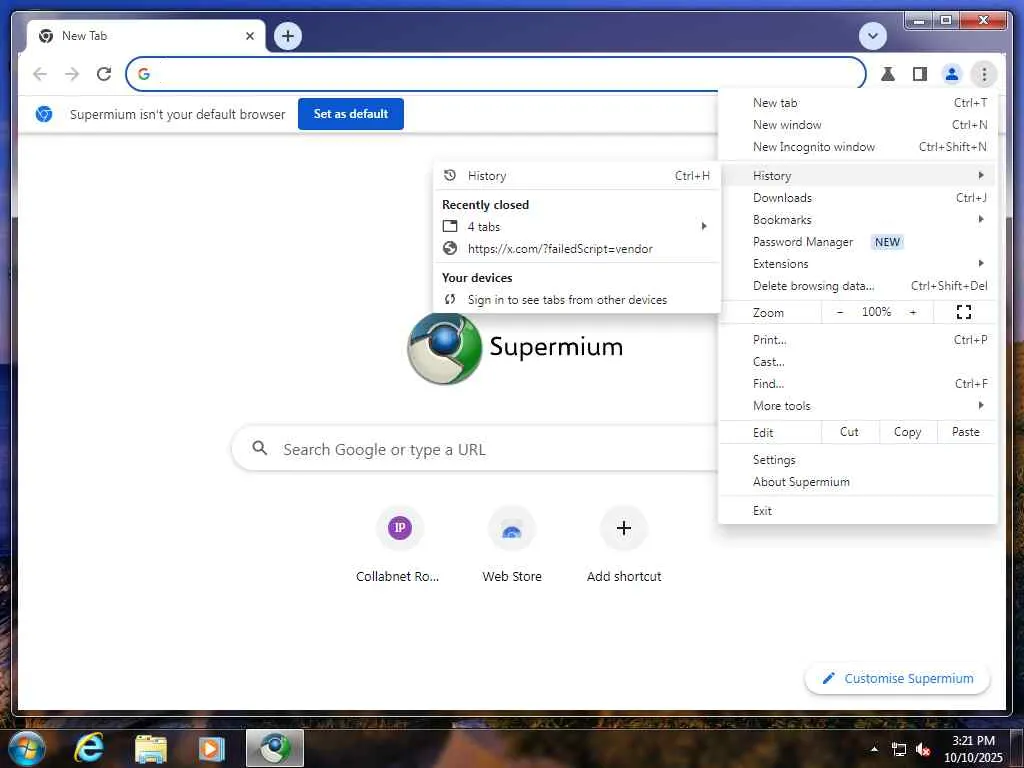This screenshot has height=768, width=1024.
Task: Click the clock icon beside History
Action: click(450, 175)
